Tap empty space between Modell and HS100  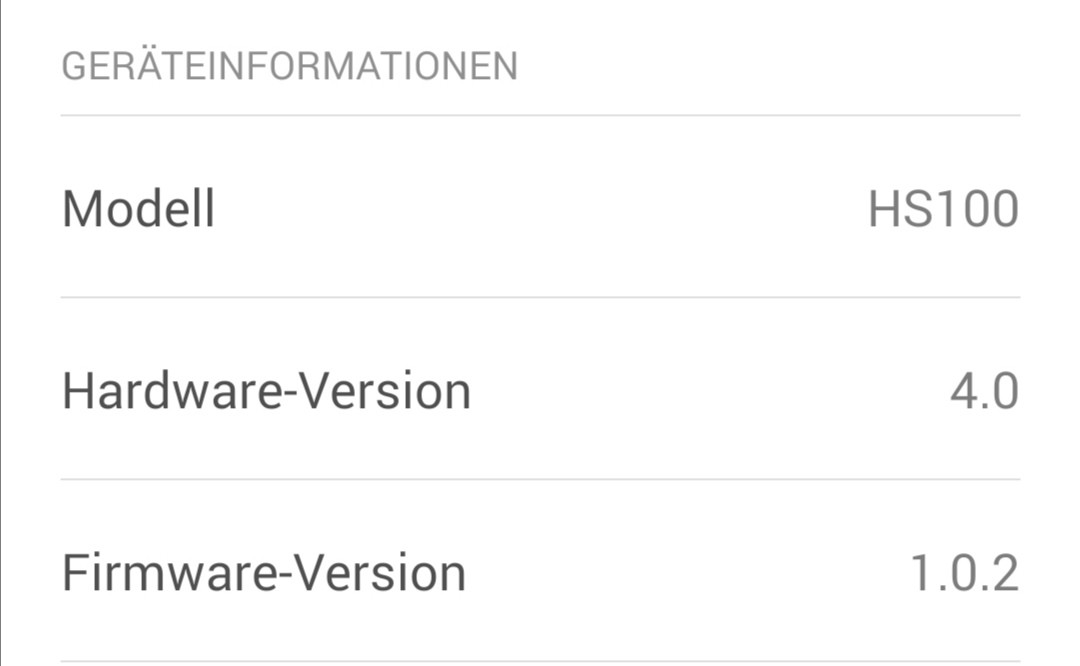point(540,209)
